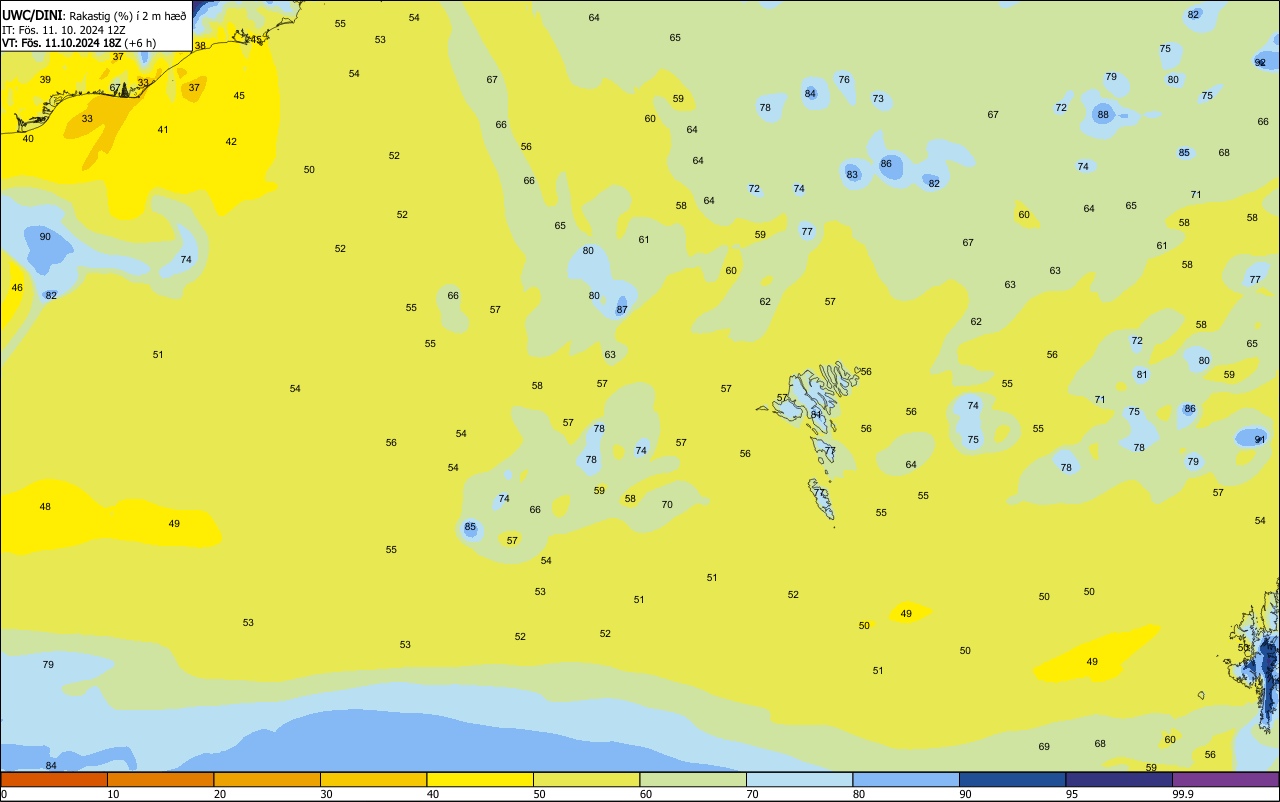
Task: Click the light green 60–70 legend segment
Action: tap(693, 779)
